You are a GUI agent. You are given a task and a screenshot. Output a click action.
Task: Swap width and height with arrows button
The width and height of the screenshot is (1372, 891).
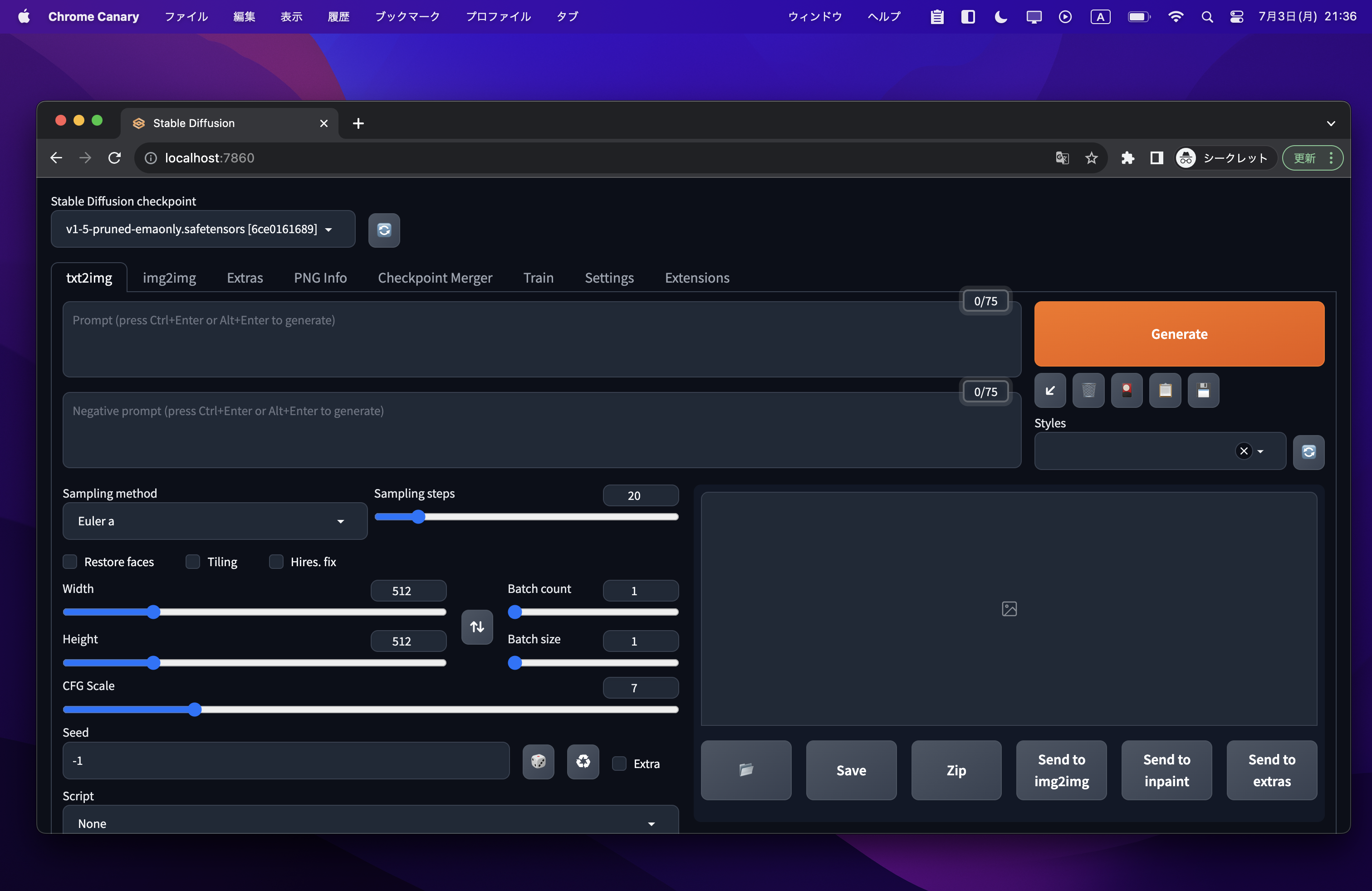477,627
